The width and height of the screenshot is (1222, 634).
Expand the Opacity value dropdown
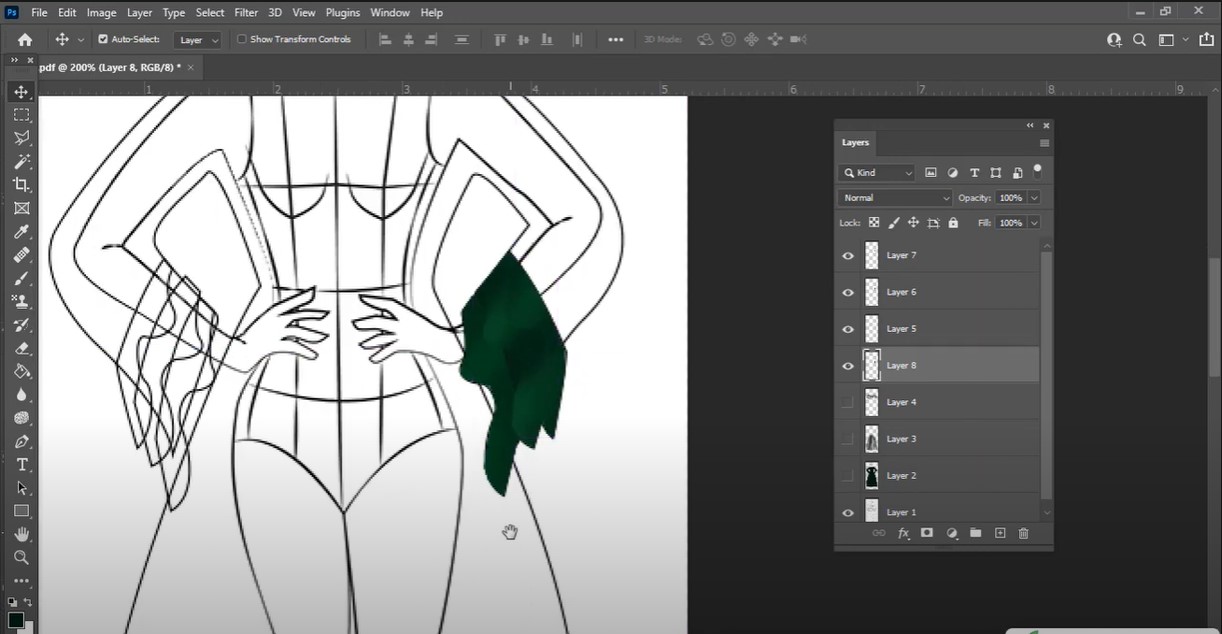click(1034, 198)
